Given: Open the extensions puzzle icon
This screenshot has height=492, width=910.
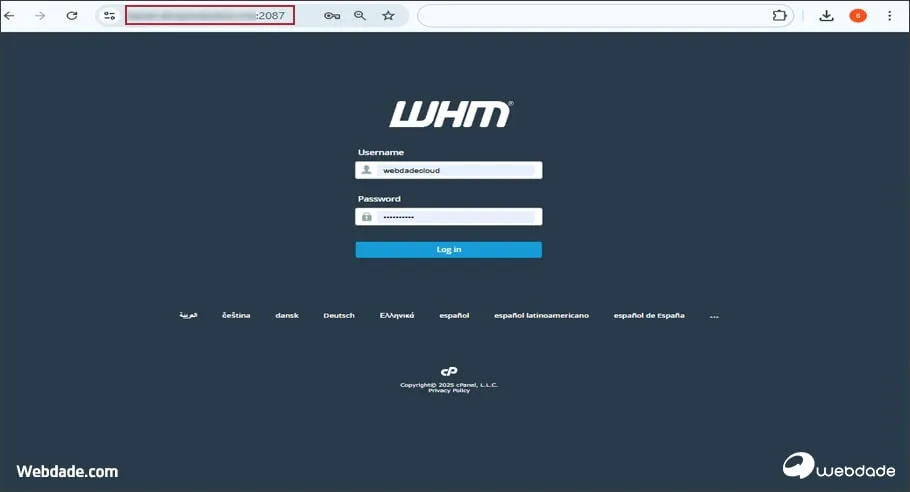Looking at the screenshot, I should pyautogui.click(x=779, y=16).
